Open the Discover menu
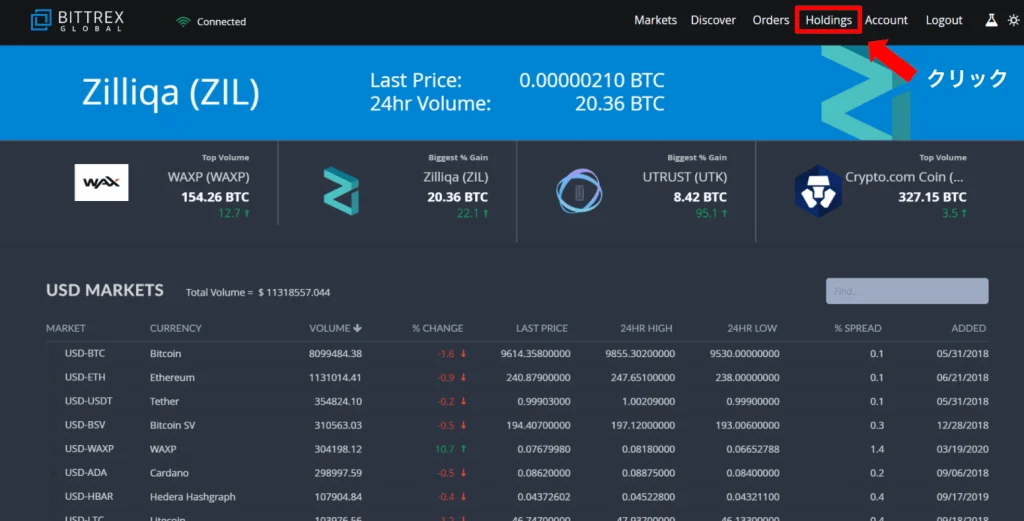 [713, 20]
